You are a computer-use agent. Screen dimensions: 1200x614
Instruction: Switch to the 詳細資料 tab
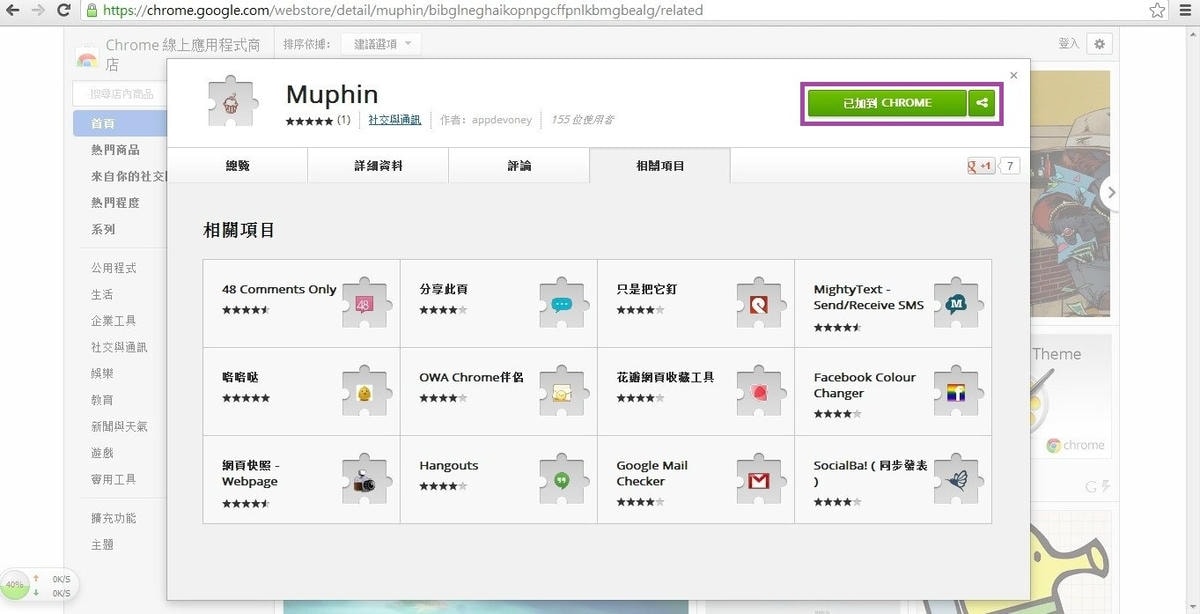[x=378, y=166]
